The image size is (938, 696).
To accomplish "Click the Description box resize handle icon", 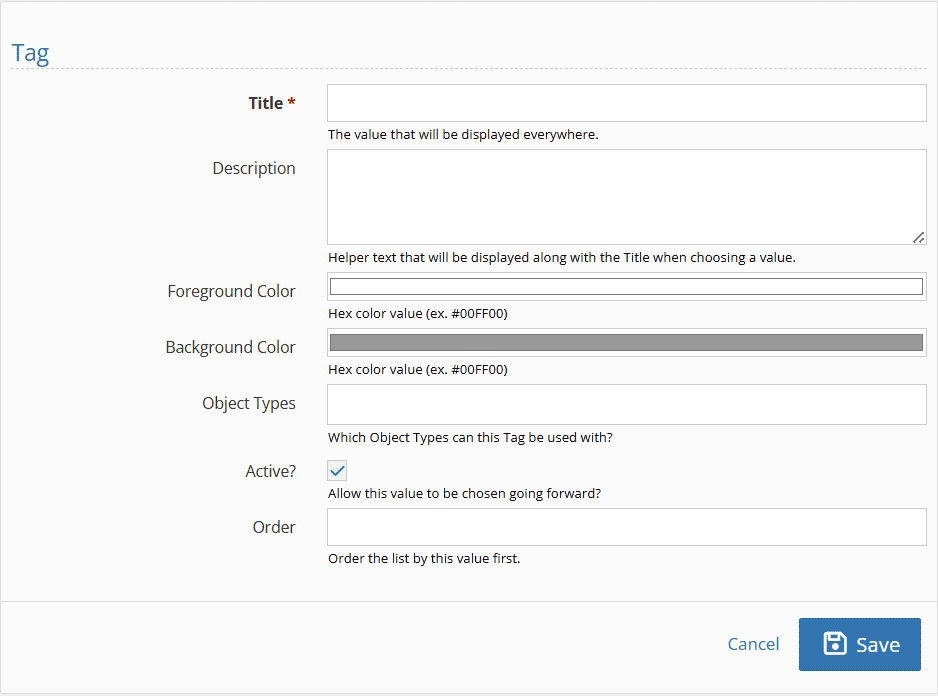I will click(919, 238).
